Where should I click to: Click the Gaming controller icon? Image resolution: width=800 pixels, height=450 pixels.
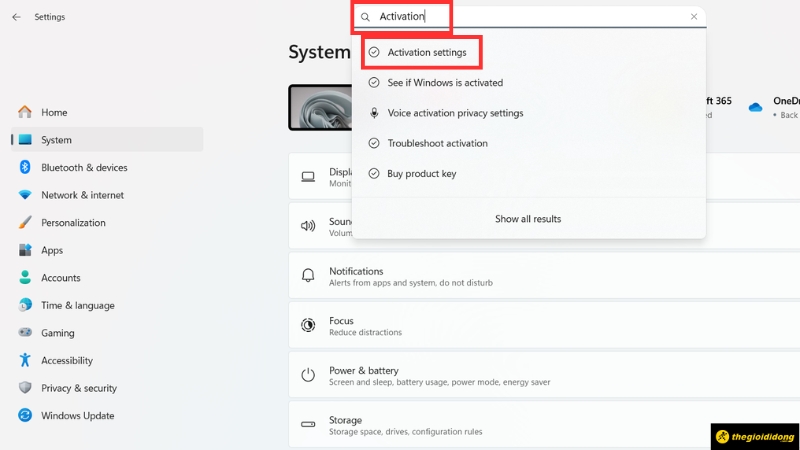[x=24, y=332]
